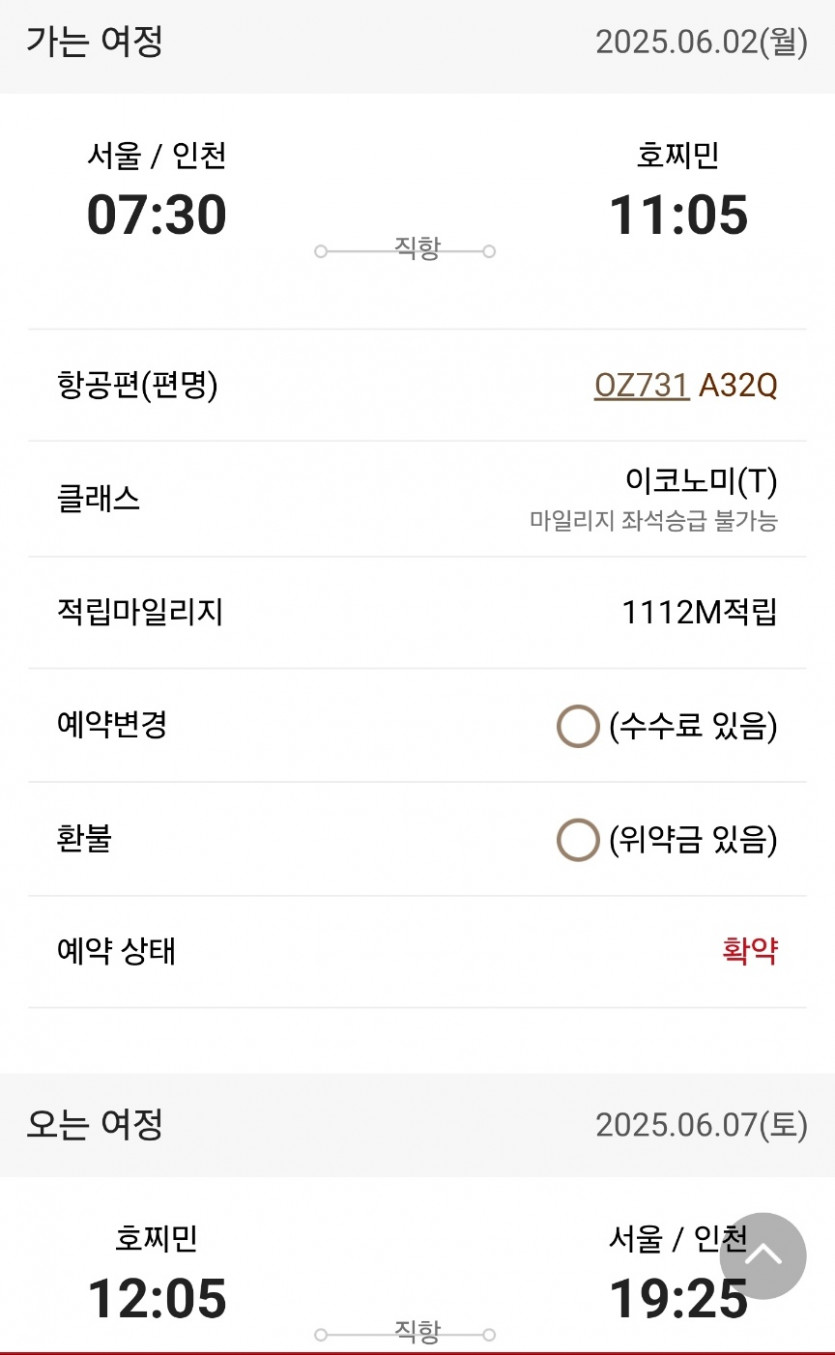This screenshot has width=835, height=1355.
Task: Click the 항공편(편명) row label
Action: (x=137, y=385)
